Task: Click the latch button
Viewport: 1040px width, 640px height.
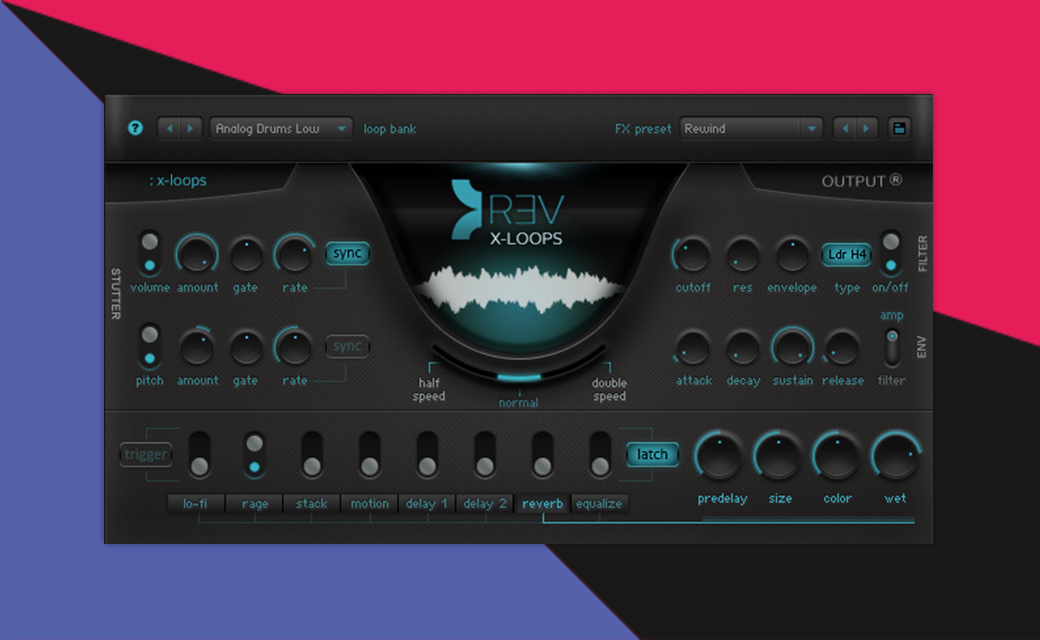Action: point(652,454)
